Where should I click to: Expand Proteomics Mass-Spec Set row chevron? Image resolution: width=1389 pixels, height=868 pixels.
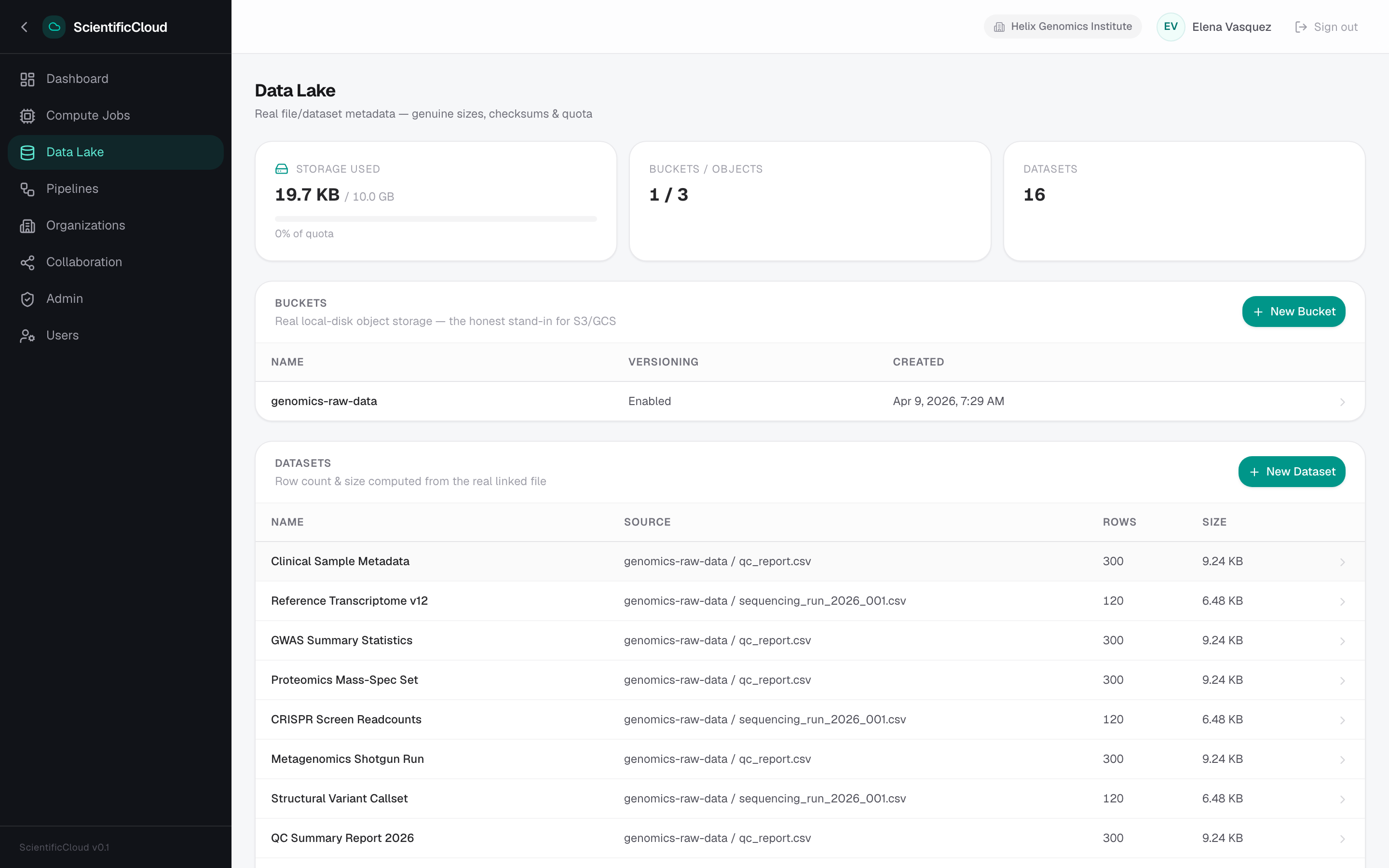pos(1342,681)
